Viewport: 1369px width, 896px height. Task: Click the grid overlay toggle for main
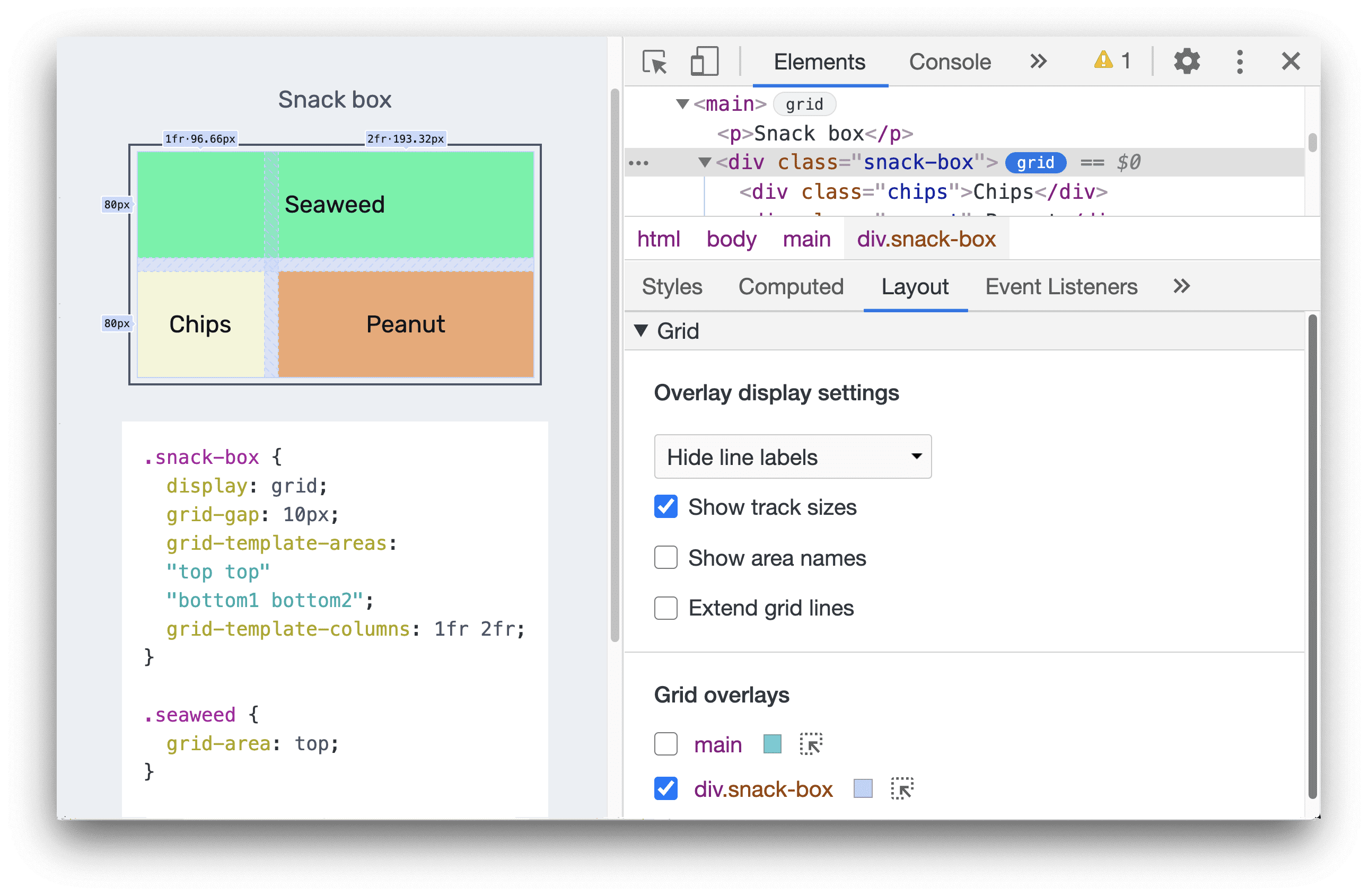pyautogui.click(x=663, y=744)
